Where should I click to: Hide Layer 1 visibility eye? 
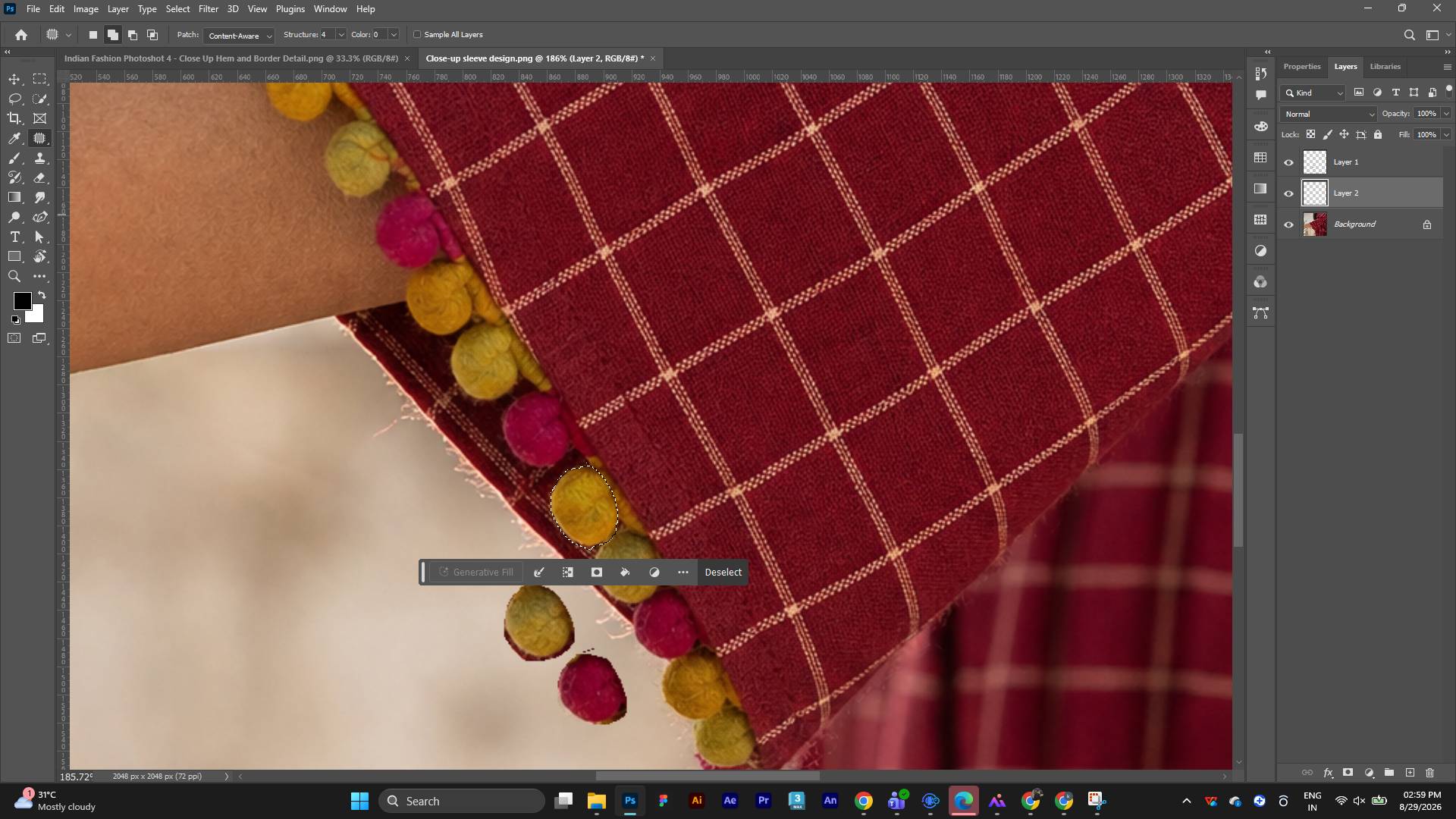pyautogui.click(x=1288, y=162)
